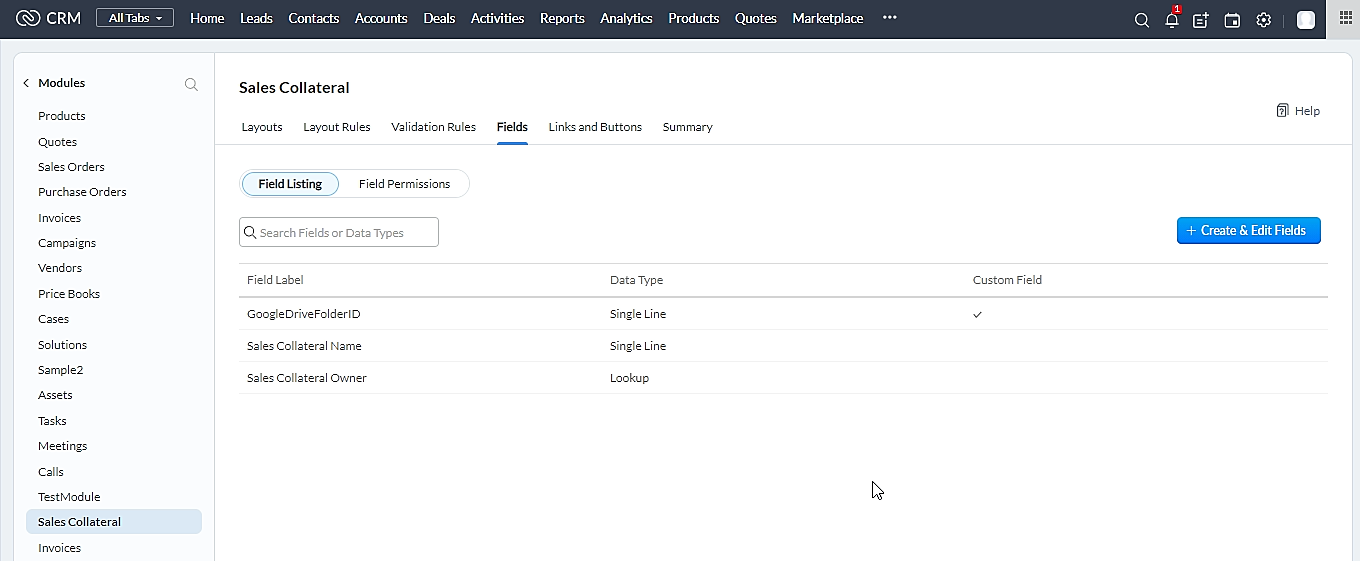This screenshot has width=1360, height=561.
Task: Select TestModule in the modules list
Action: [69, 497]
